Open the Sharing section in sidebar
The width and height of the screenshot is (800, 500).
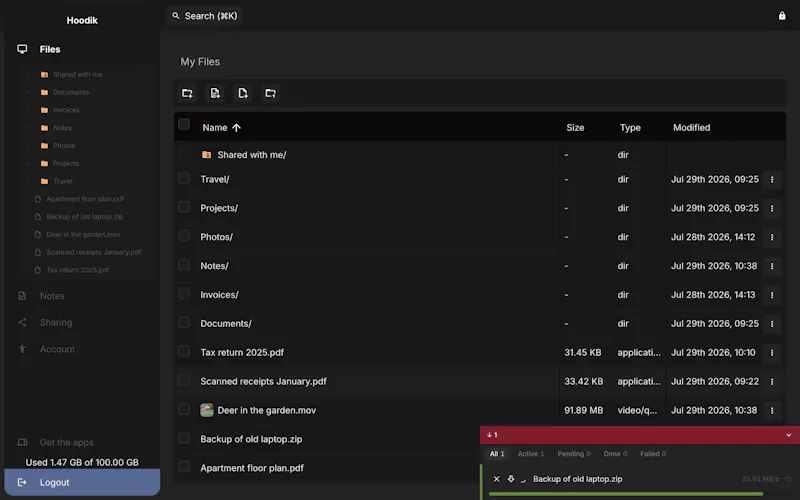click(x=56, y=322)
